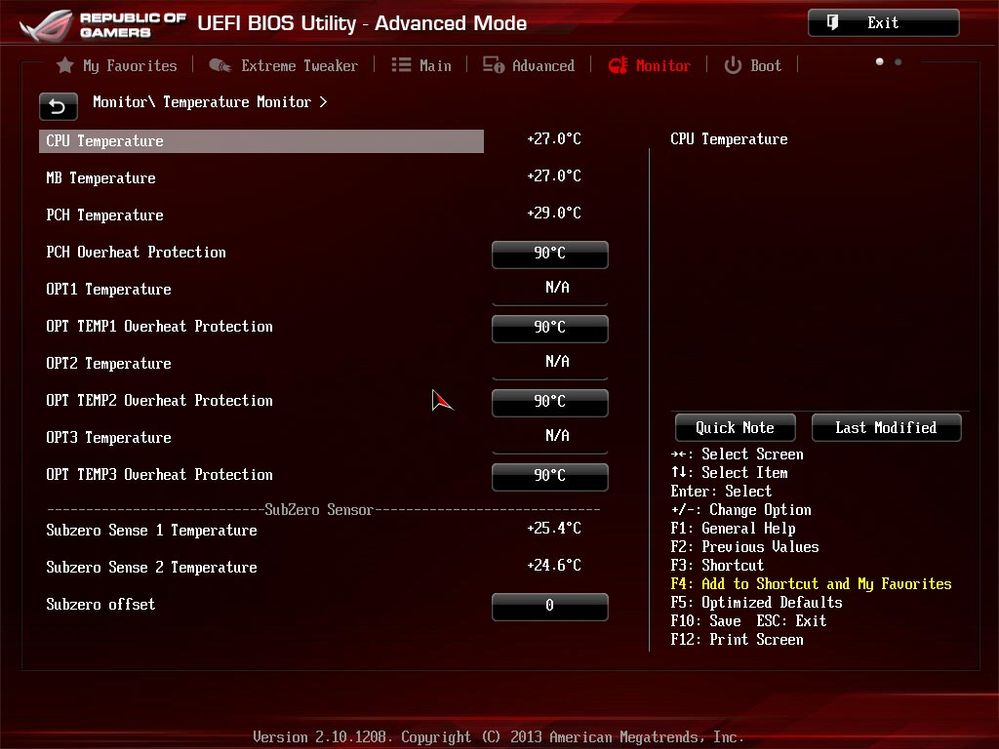This screenshot has width=999, height=749.
Task: Click the back arrow navigation icon
Action: (x=57, y=105)
